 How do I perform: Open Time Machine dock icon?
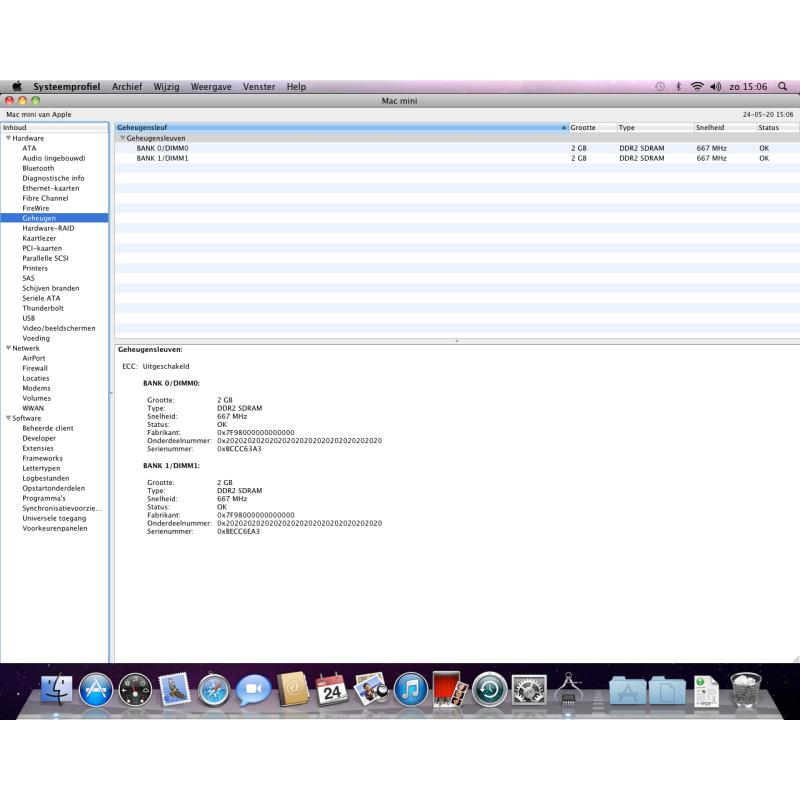coord(489,690)
